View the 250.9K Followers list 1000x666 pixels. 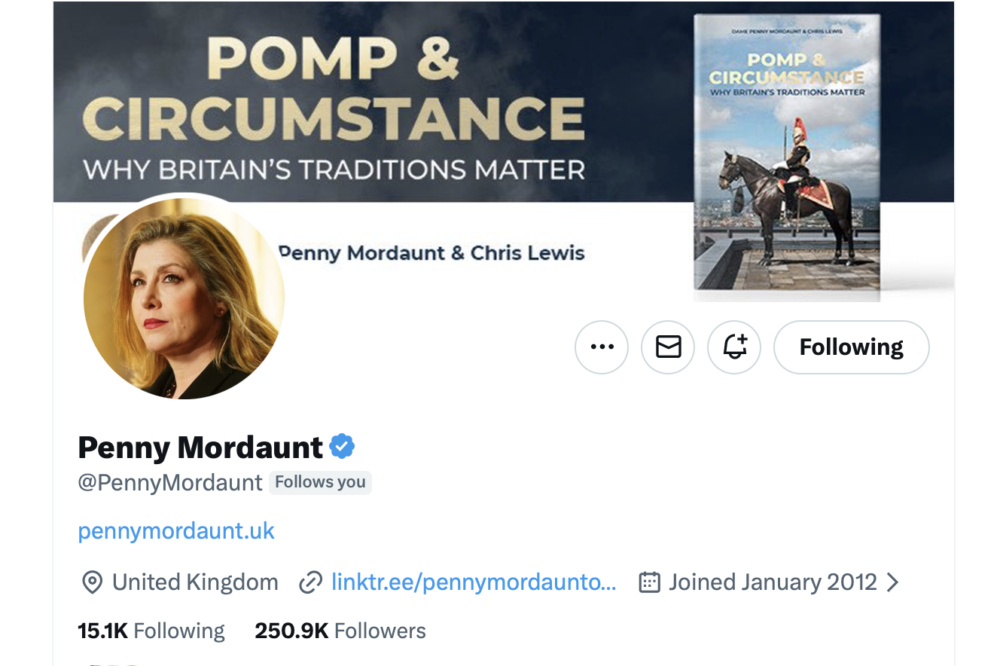(x=340, y=631)
